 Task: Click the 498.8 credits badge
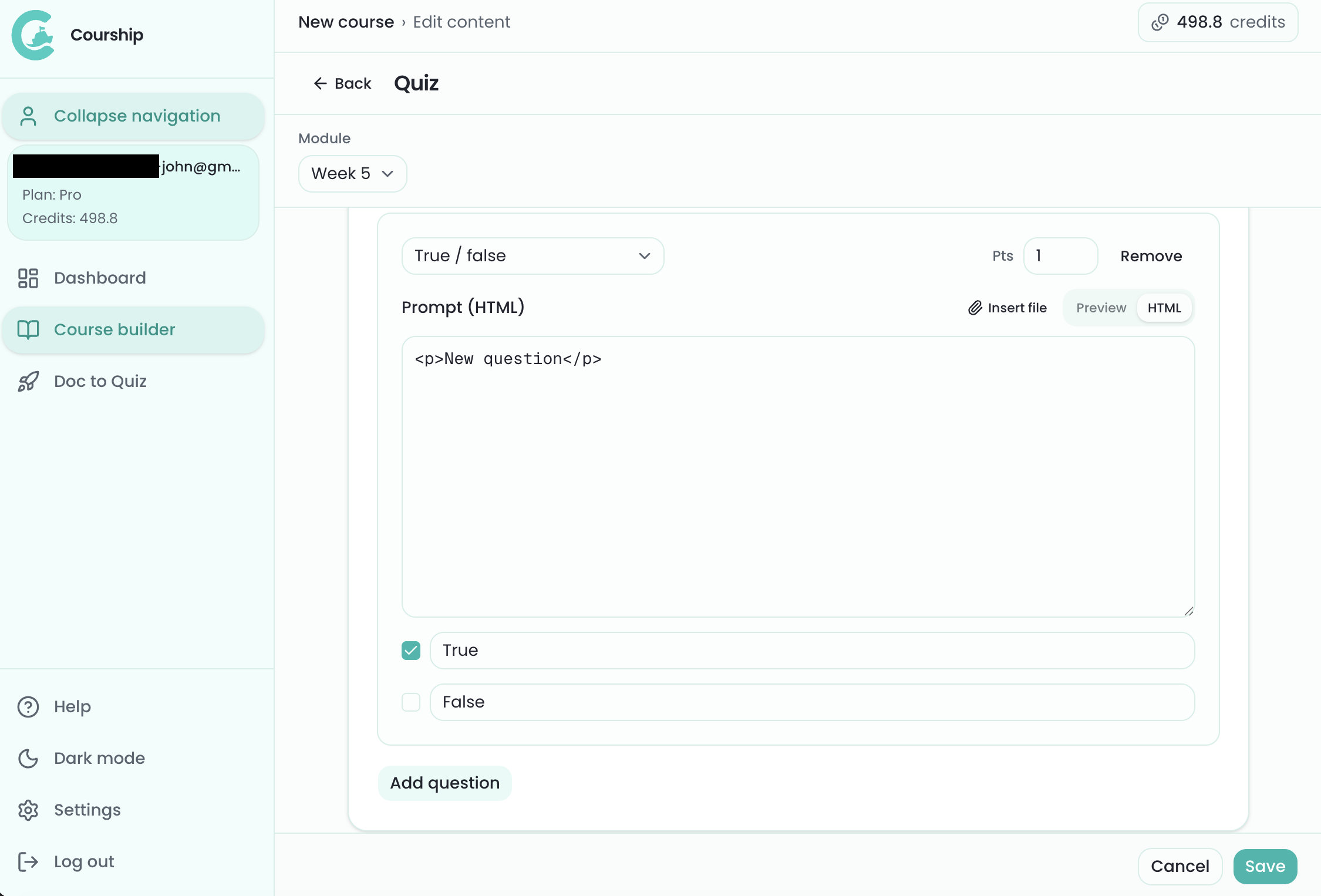[1218, 22]
